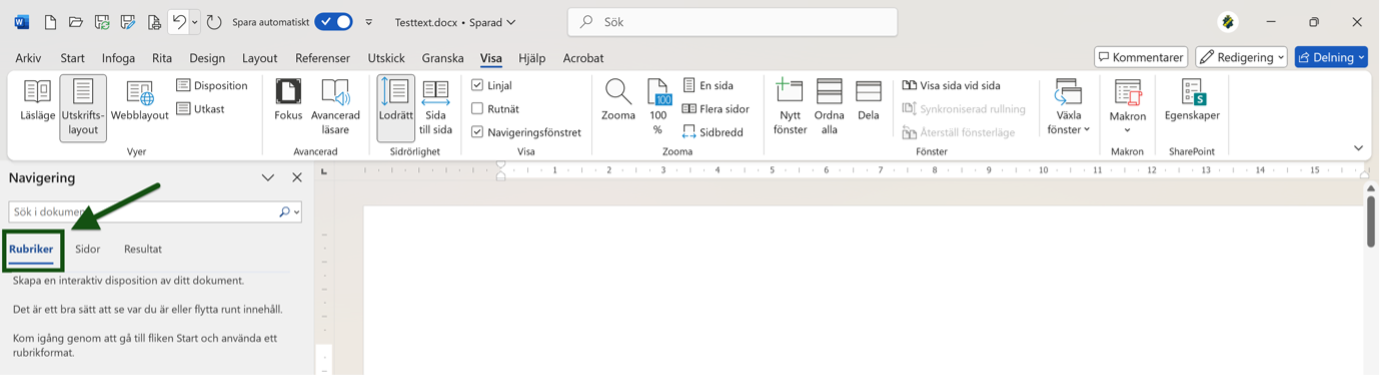This screenshot has height=378, width=1384.
Task: Switch to Sidor tab in Navigering
Action: coord(88,249)
